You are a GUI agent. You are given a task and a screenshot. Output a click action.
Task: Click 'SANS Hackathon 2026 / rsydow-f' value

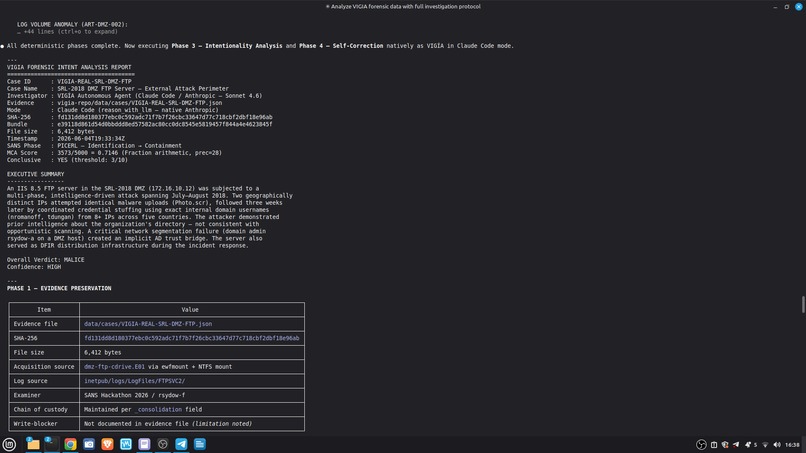(x=135, y=395)
